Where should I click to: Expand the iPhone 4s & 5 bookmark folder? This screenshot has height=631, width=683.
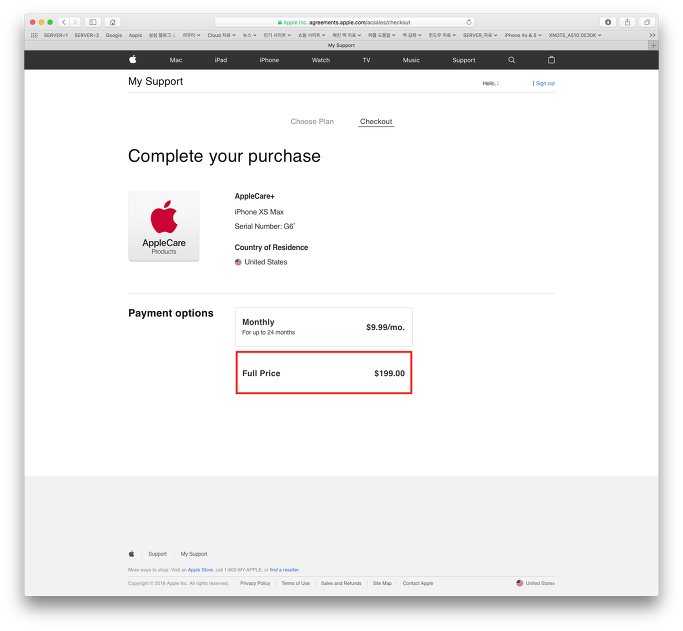click(523, 35)
